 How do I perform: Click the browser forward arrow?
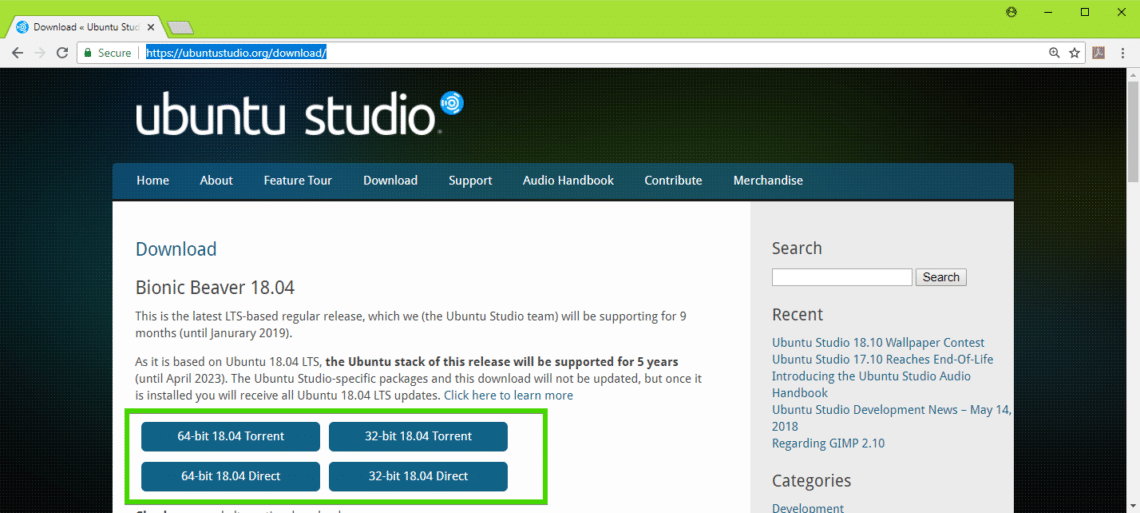click(40, 53)
